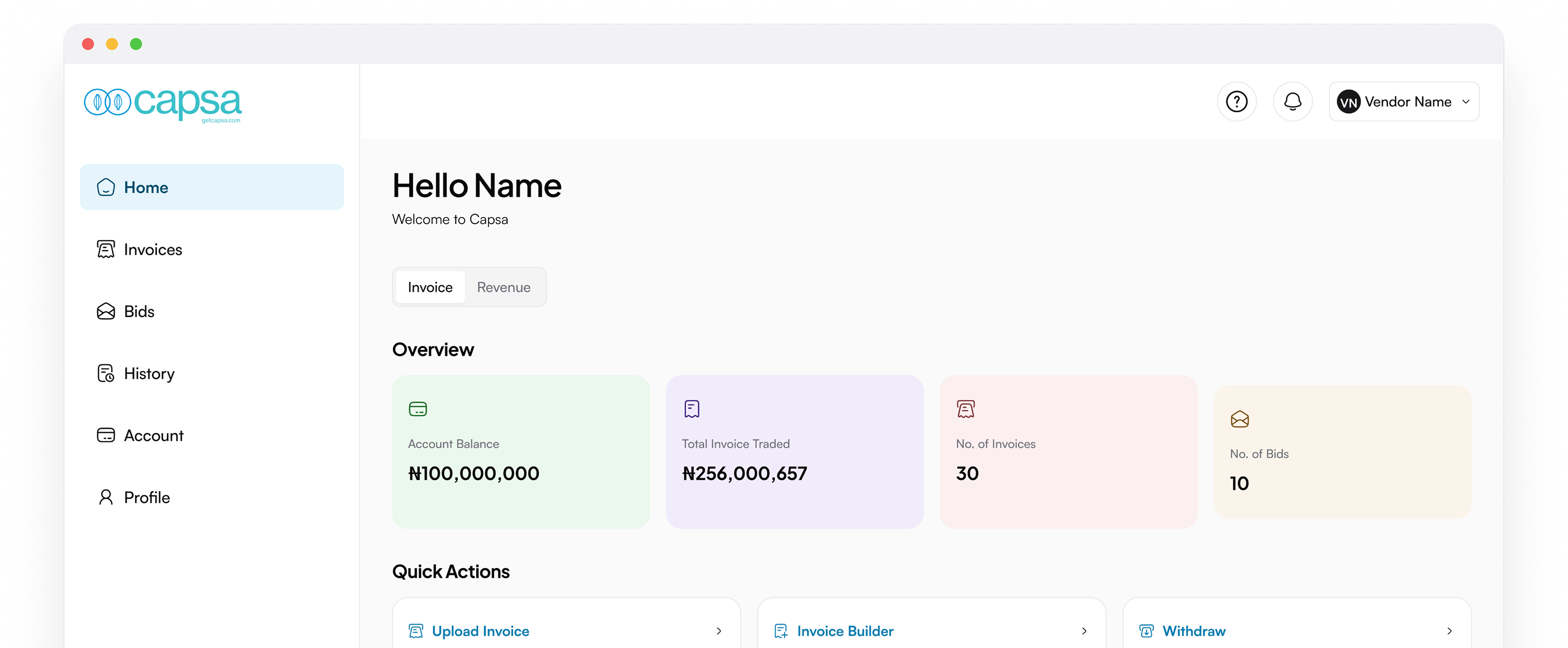This screenshot has width=1568, height=648.
Task: Click the Welcome to Capsa text
Action: pos(450,219)
